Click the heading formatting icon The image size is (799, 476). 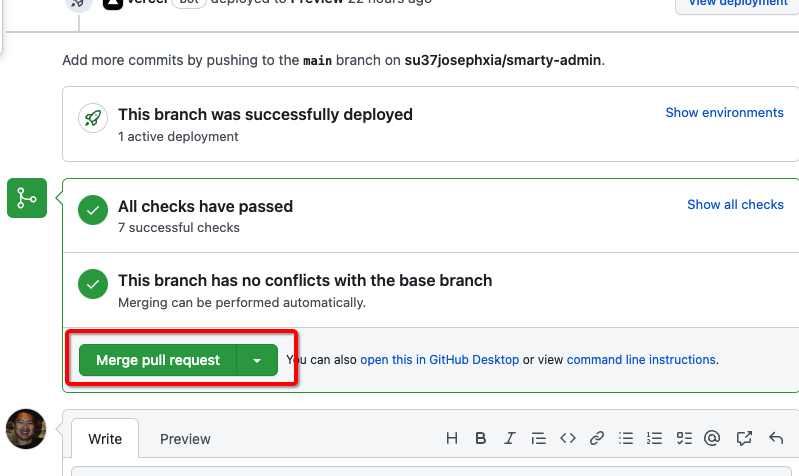coord(452,438)
